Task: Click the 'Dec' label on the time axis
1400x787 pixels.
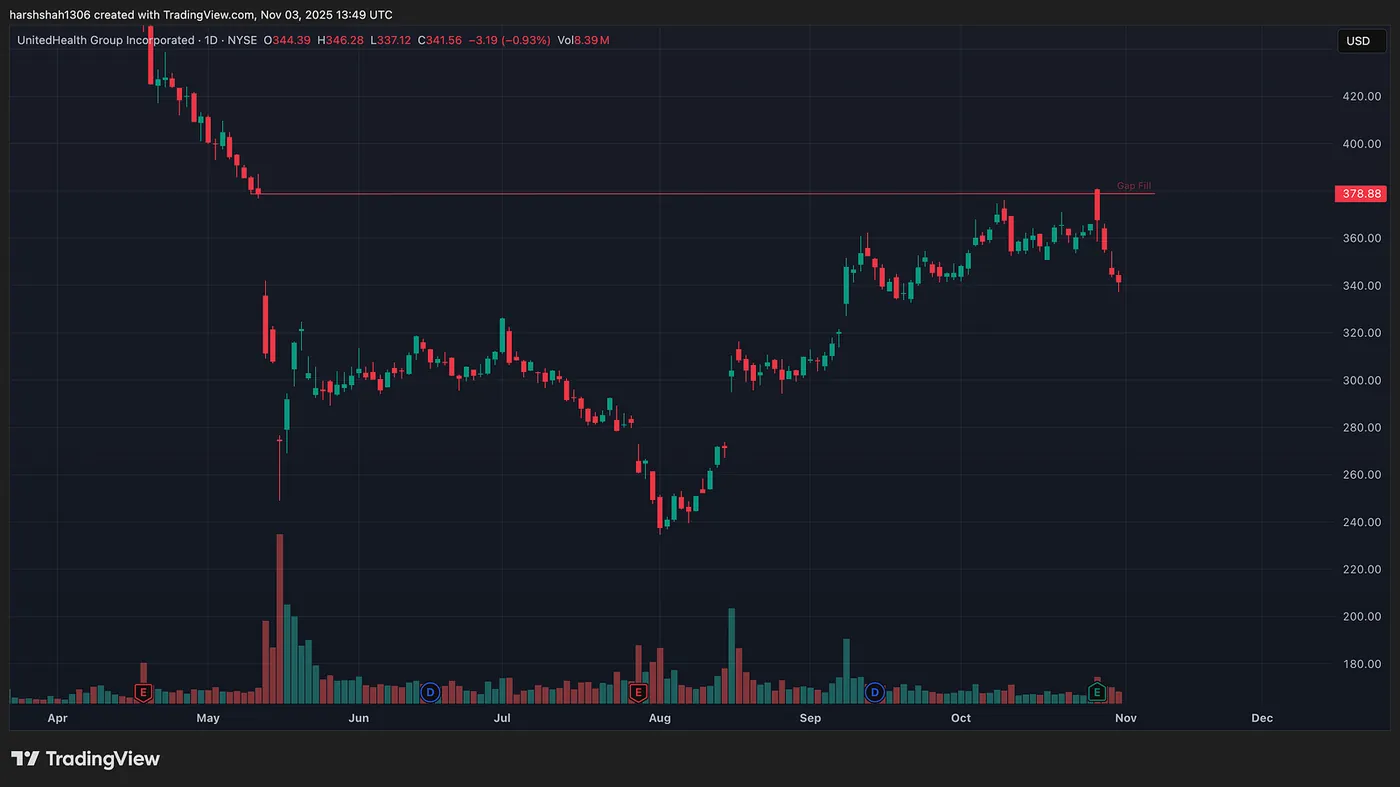Action: pos(1262,718)
